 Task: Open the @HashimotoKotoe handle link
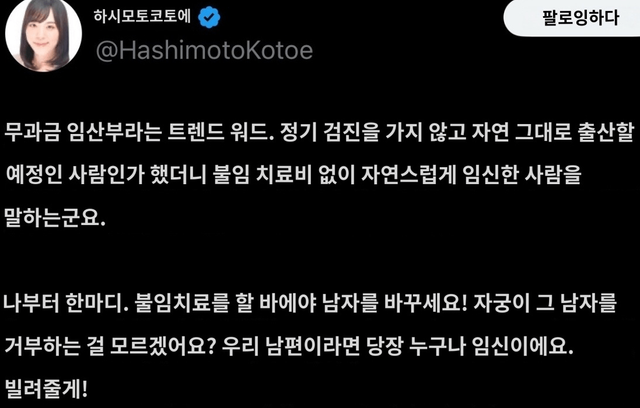coord(204,51)
